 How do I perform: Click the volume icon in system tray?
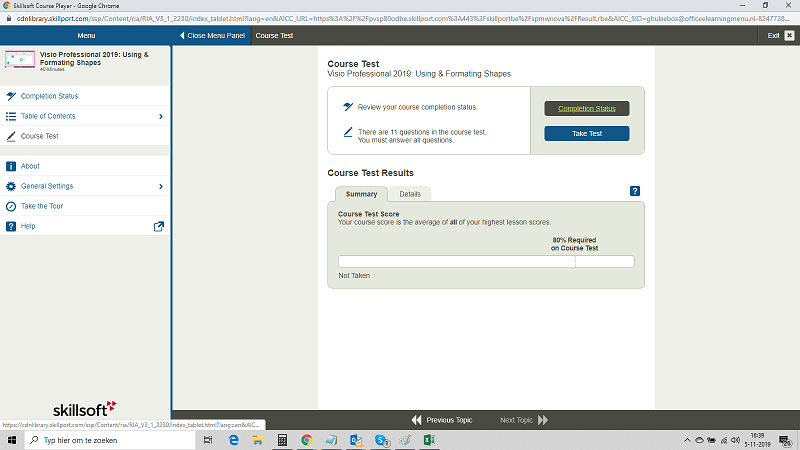pos(735,440)
